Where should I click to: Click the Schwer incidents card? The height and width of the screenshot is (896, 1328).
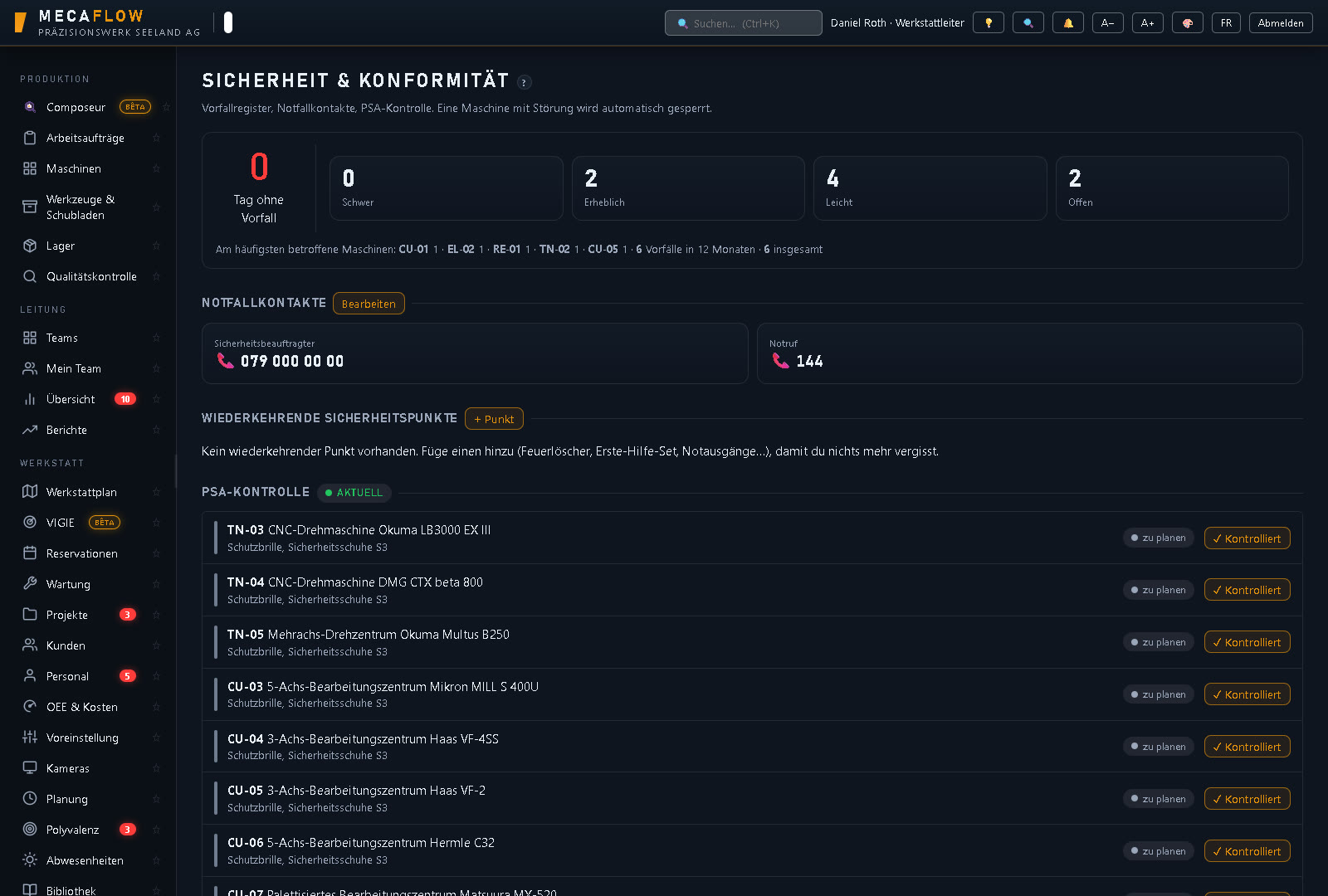click(x=447, y=188)
